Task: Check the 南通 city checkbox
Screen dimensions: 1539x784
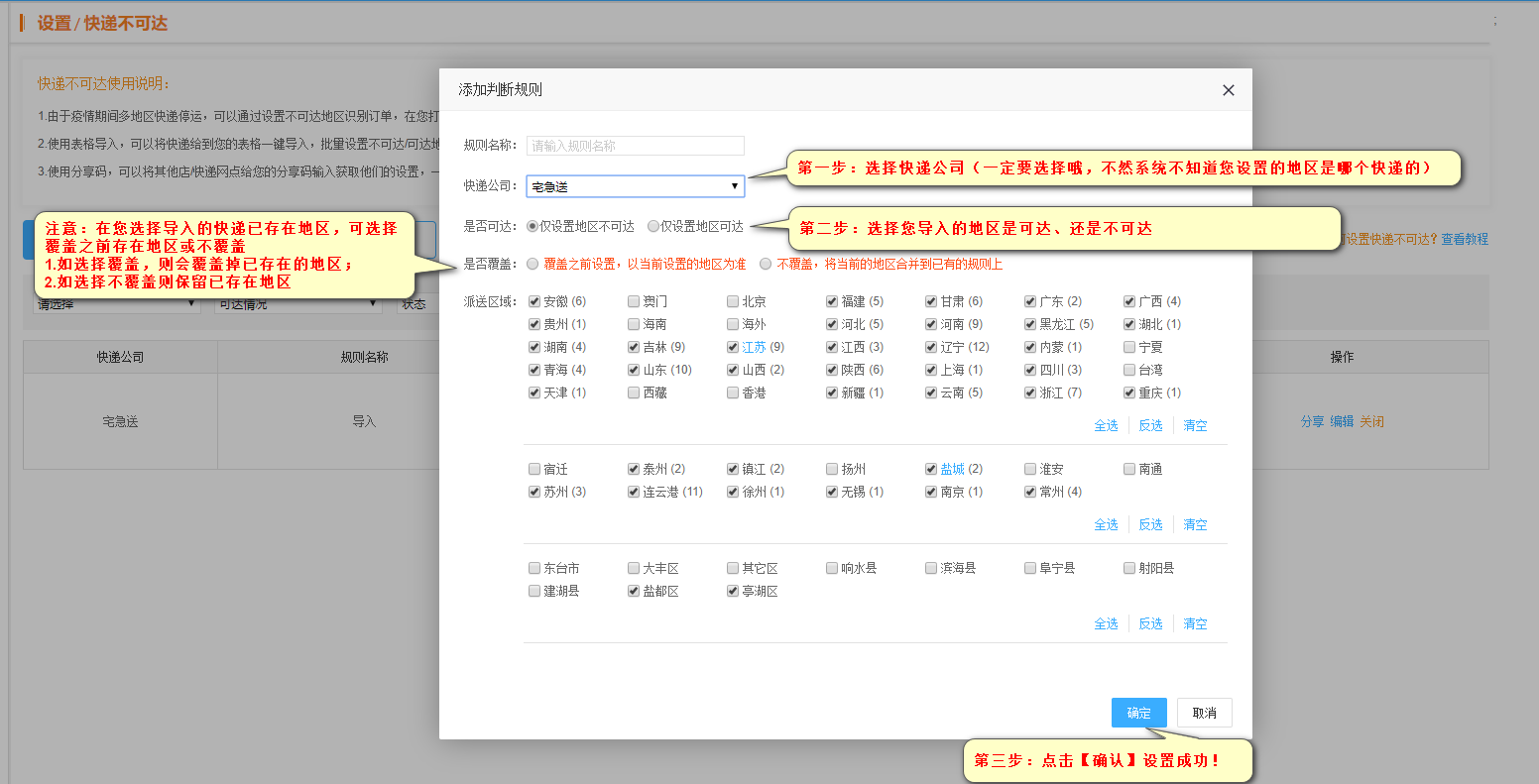Action: point(1129,469)
